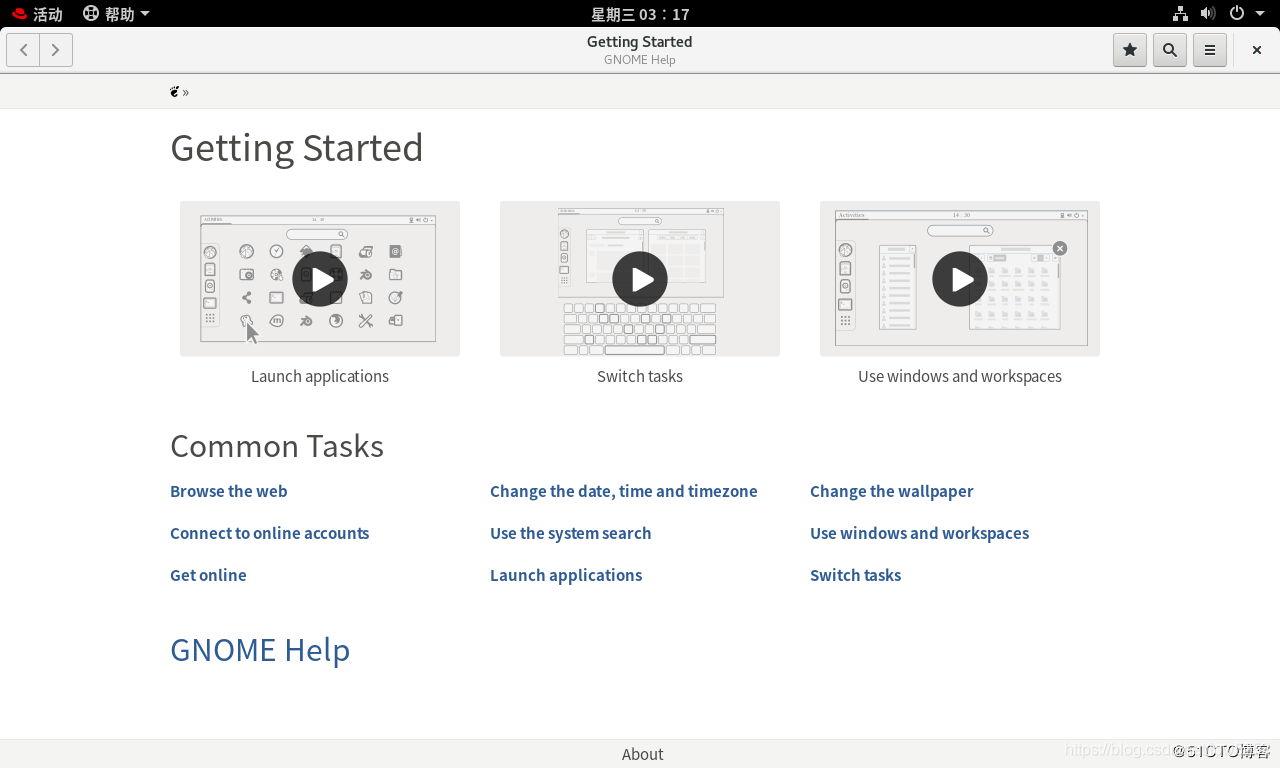Click the About link in the footer
This screenshot has height=768, width=1280.
coord(643,754)
